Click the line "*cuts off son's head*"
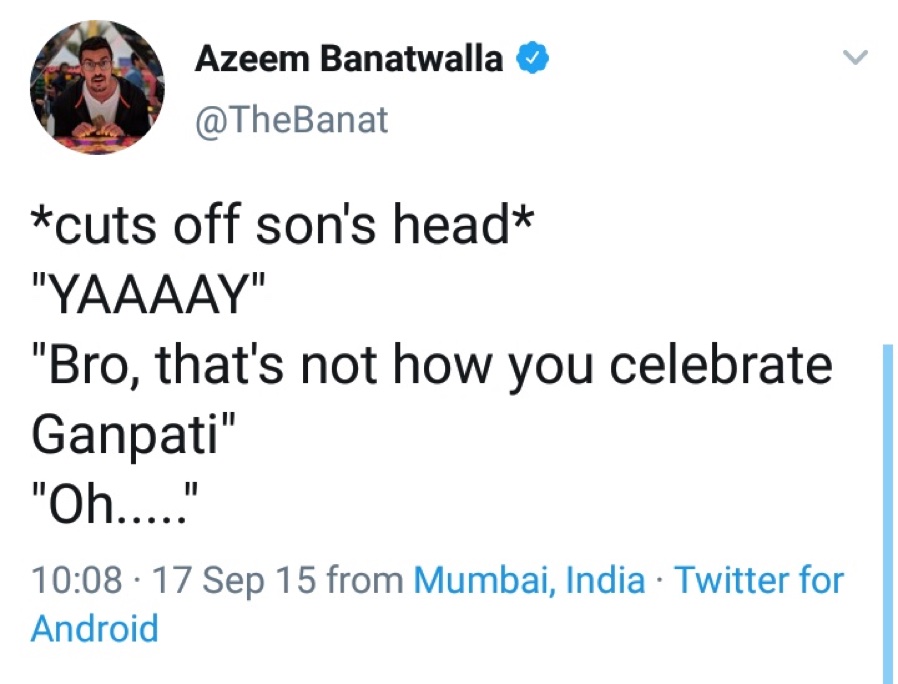The height and width of the screenshot is (684, 898). (279, 226)
